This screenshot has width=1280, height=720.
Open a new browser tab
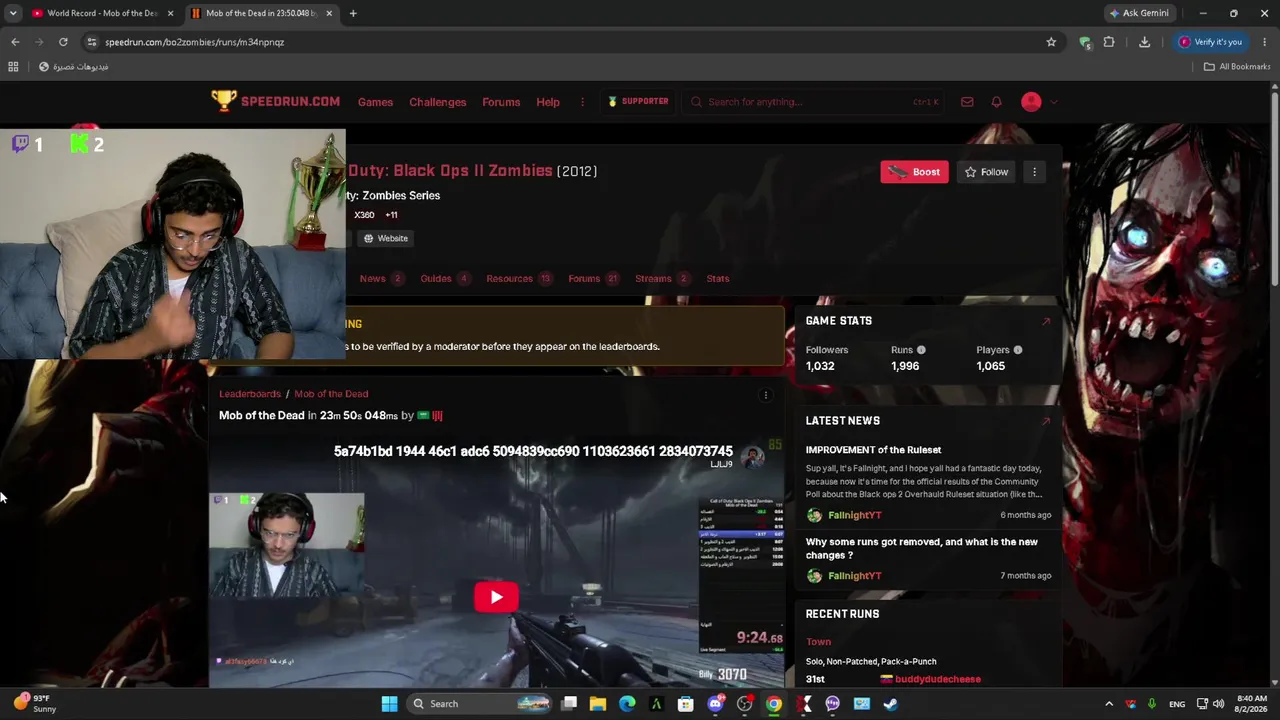click(x=353, y=13)
